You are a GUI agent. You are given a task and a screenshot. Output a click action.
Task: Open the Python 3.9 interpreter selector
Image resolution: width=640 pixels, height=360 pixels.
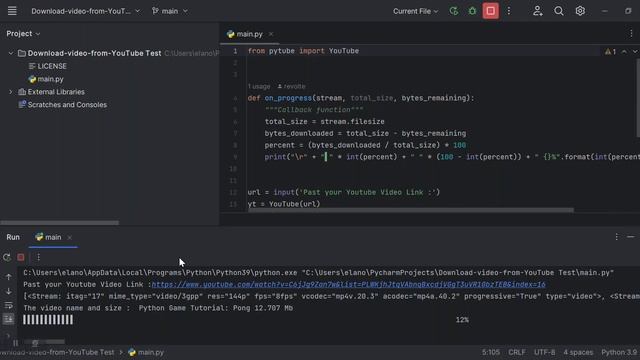click(619, 352)
